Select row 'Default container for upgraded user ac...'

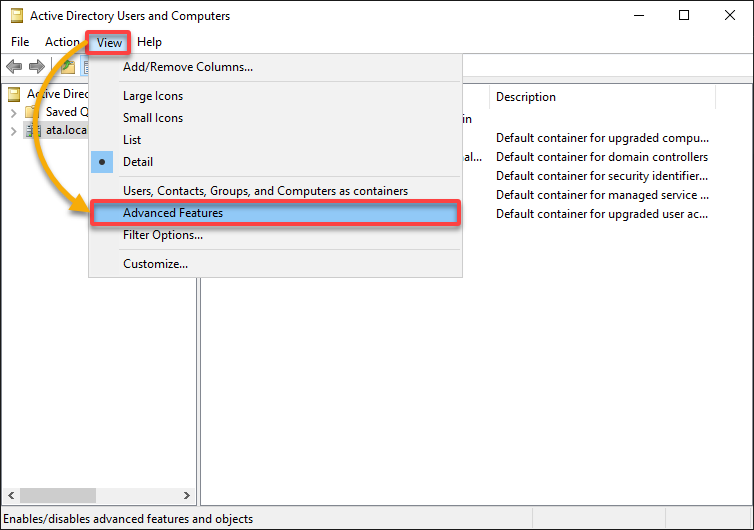(x=602, y=214)
